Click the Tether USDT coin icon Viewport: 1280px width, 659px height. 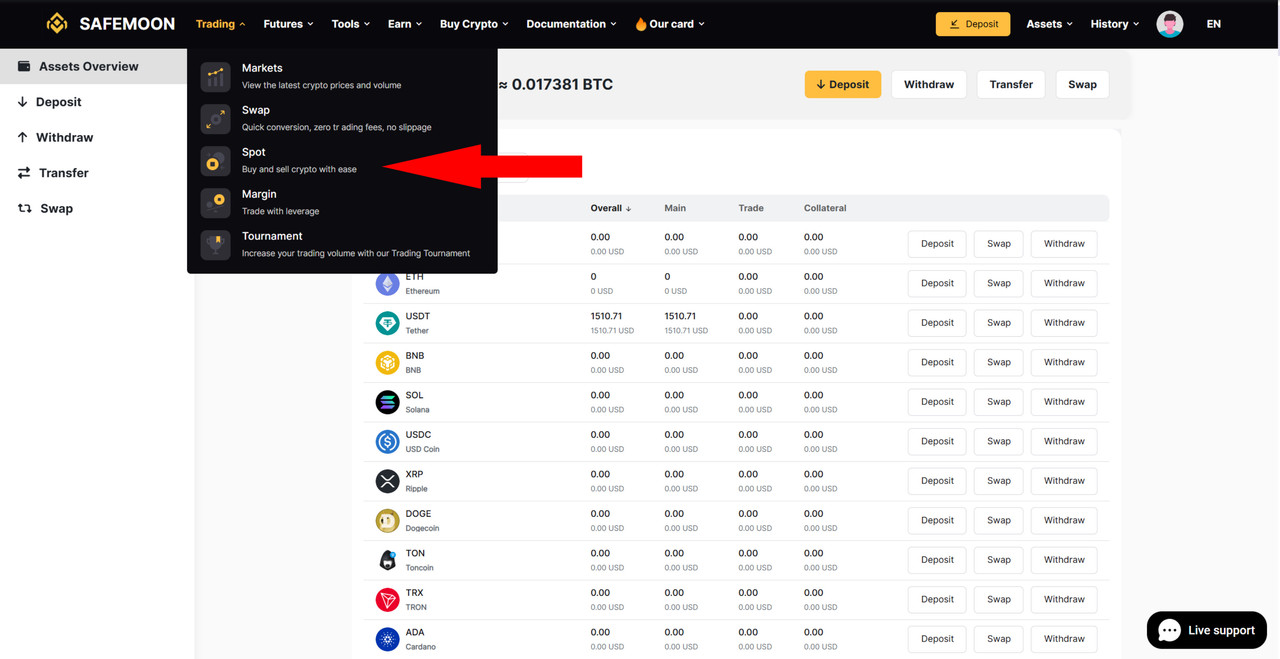(387, 323)
